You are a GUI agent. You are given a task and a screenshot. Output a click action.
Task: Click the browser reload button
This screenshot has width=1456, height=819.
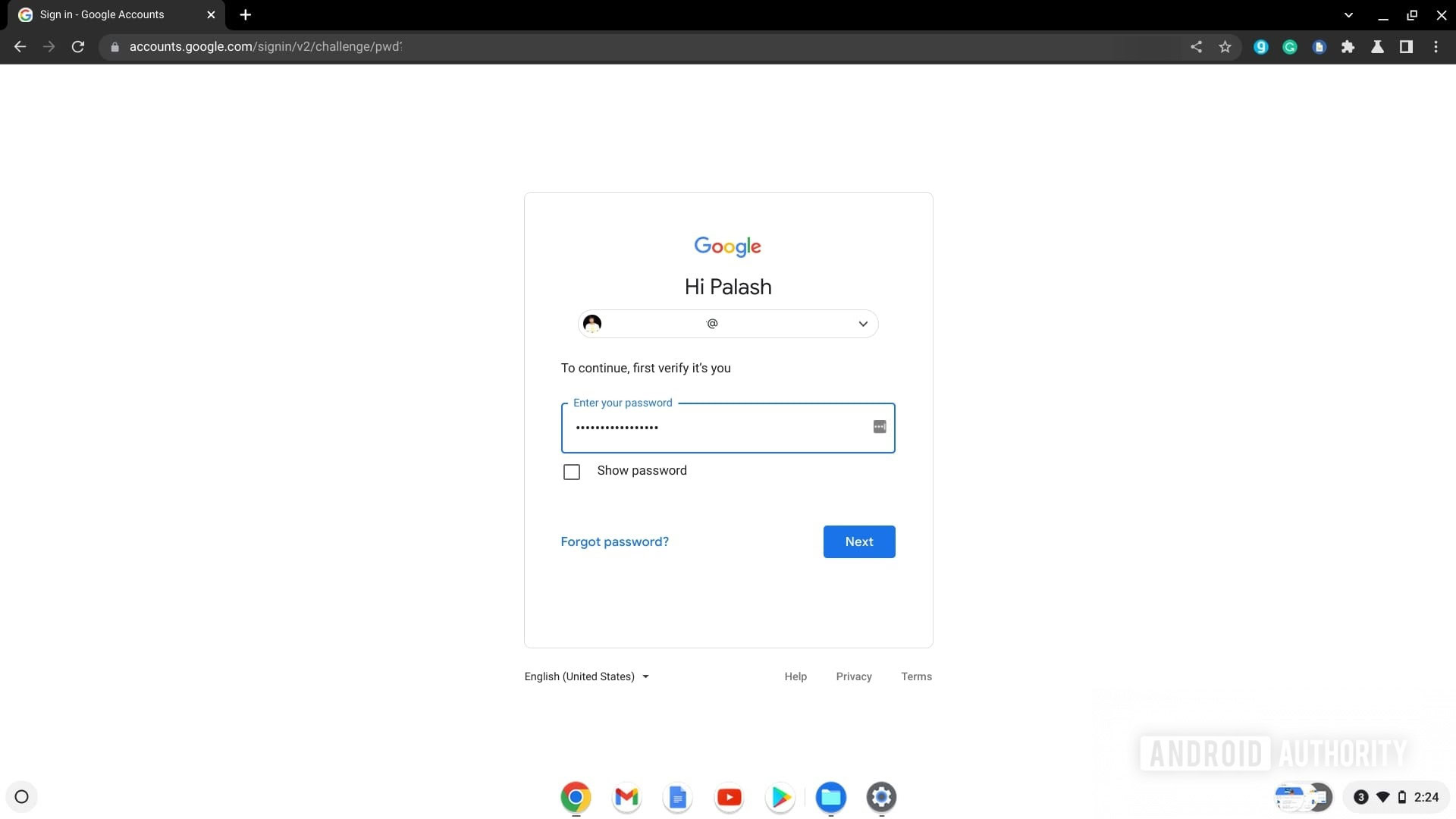click(77, 47)
